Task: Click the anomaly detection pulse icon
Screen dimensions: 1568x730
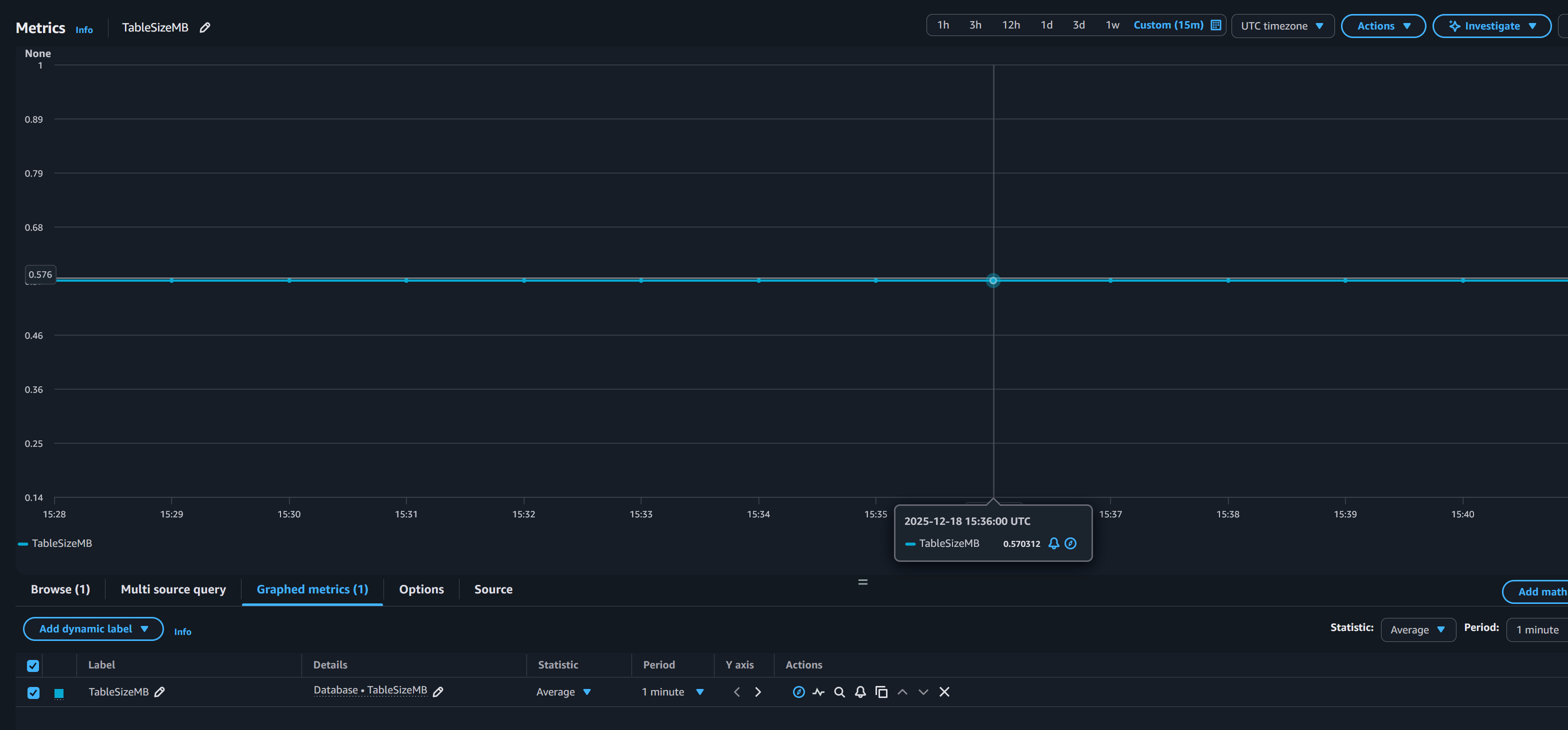Action: (x=818, y=691)
